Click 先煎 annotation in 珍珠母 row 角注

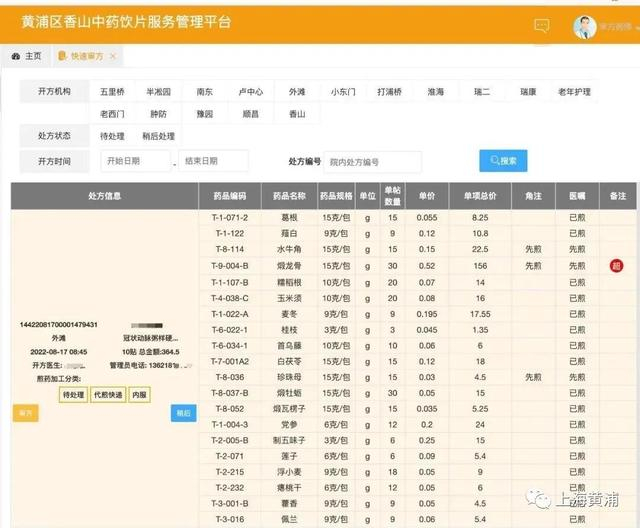pos(533,377)
